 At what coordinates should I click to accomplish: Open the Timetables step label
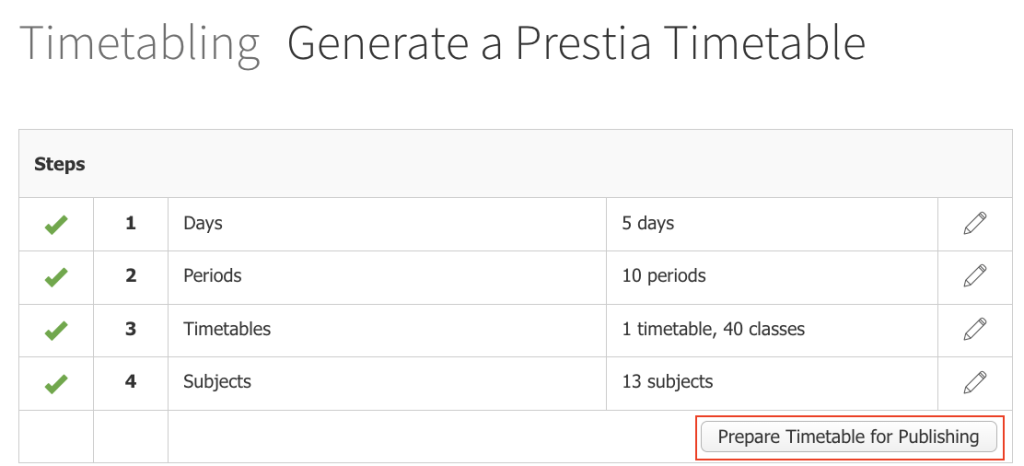(x=227, y=328)
